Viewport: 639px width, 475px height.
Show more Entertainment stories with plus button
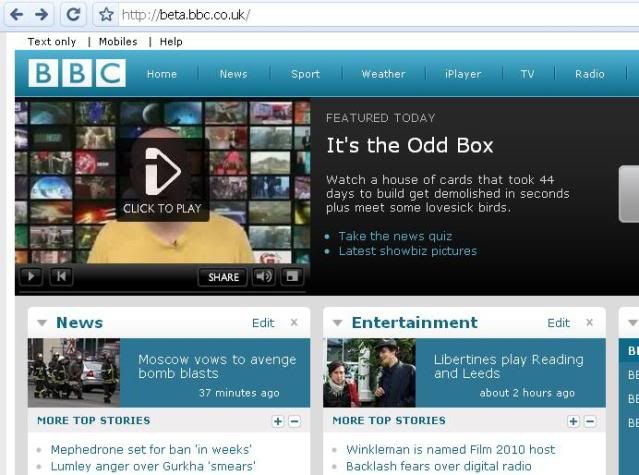573,421
